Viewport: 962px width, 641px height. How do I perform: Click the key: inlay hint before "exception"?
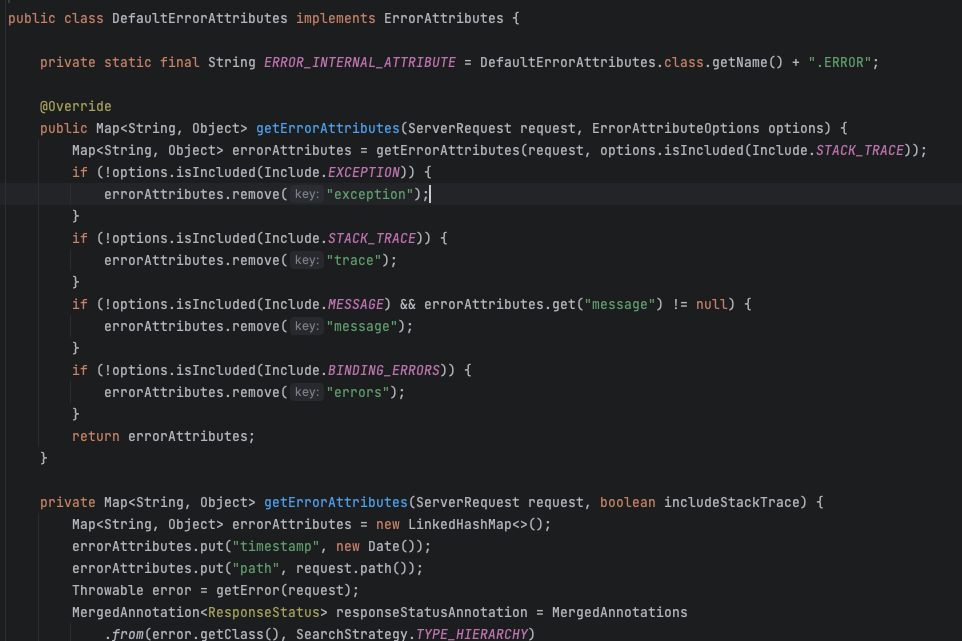[307, 194]
